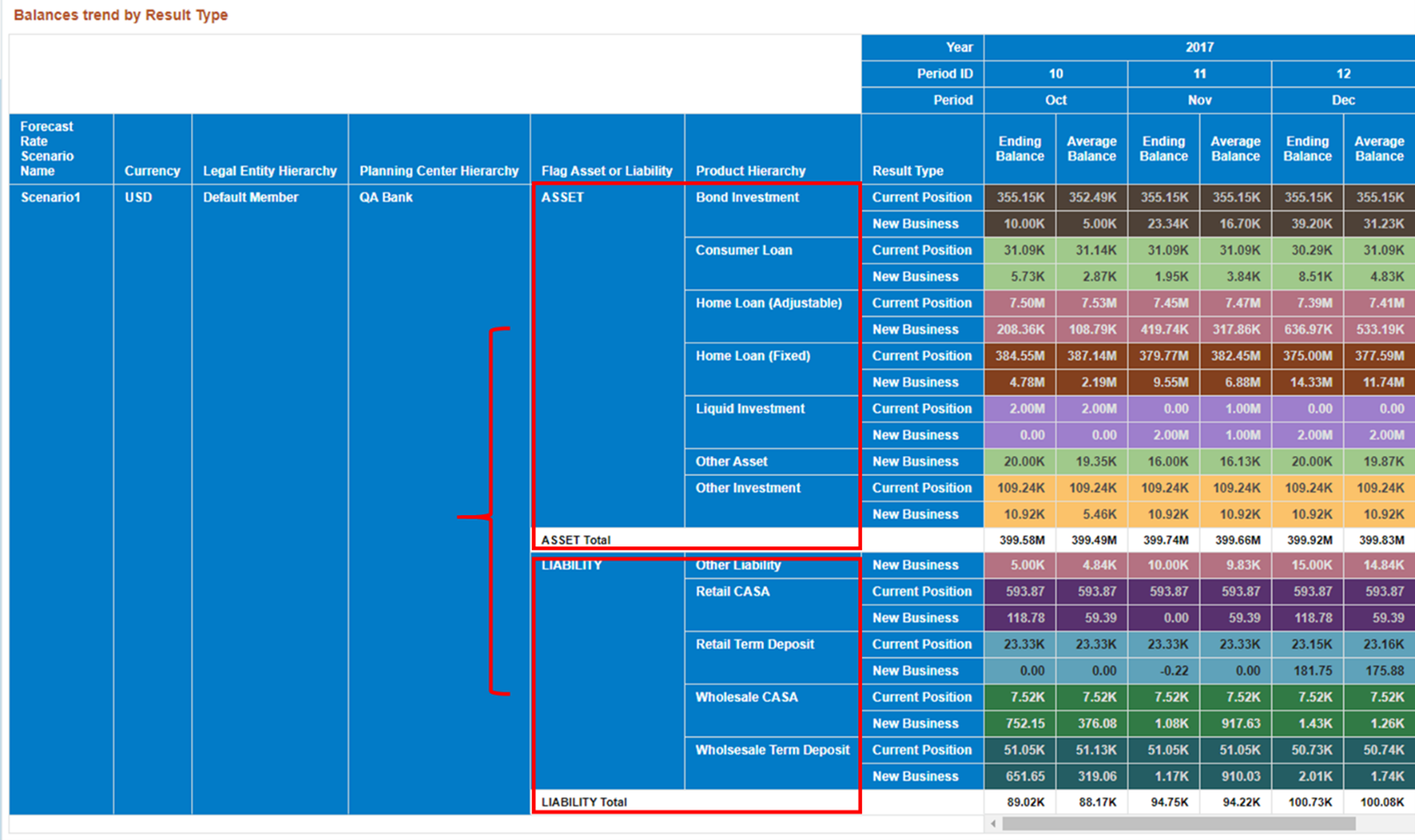The height and width of the screenshot is (840, 1415).
Task: Select the 'Oct' period header
Action: 1056,101
